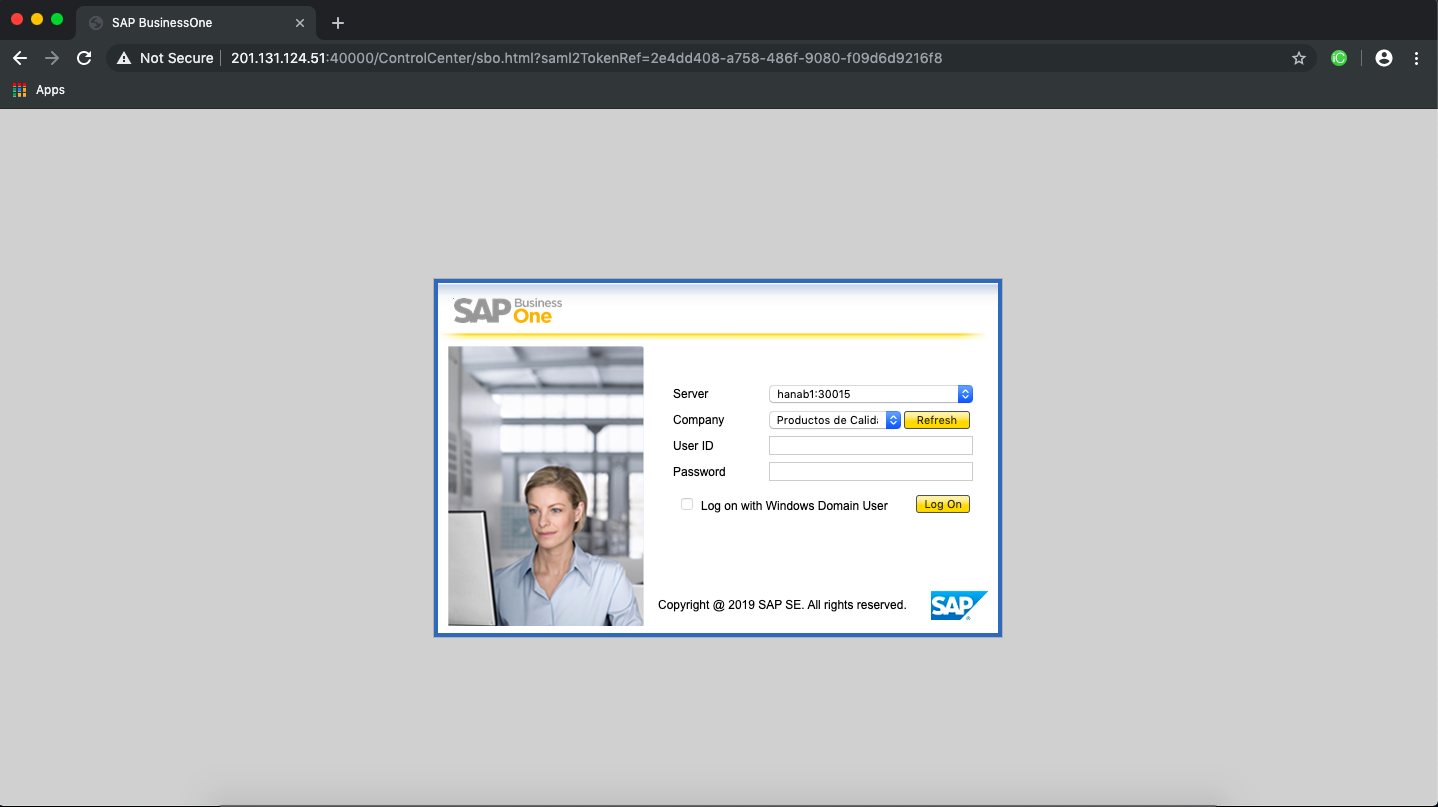Open the green browser extension icon
This screenshot has width=1438, height=807.
1339,58
